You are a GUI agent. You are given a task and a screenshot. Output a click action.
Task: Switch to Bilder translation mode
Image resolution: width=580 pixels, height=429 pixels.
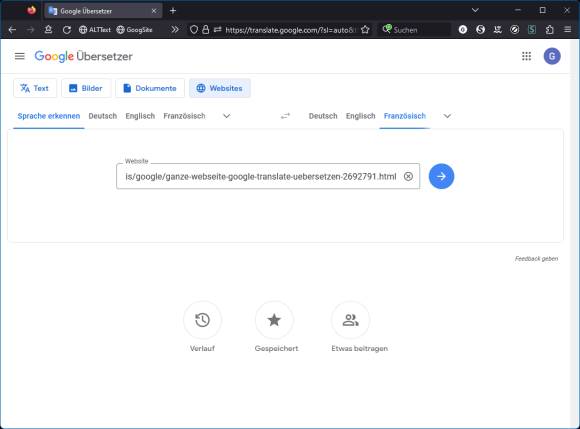pyautogui.click(x=86, y=88)
